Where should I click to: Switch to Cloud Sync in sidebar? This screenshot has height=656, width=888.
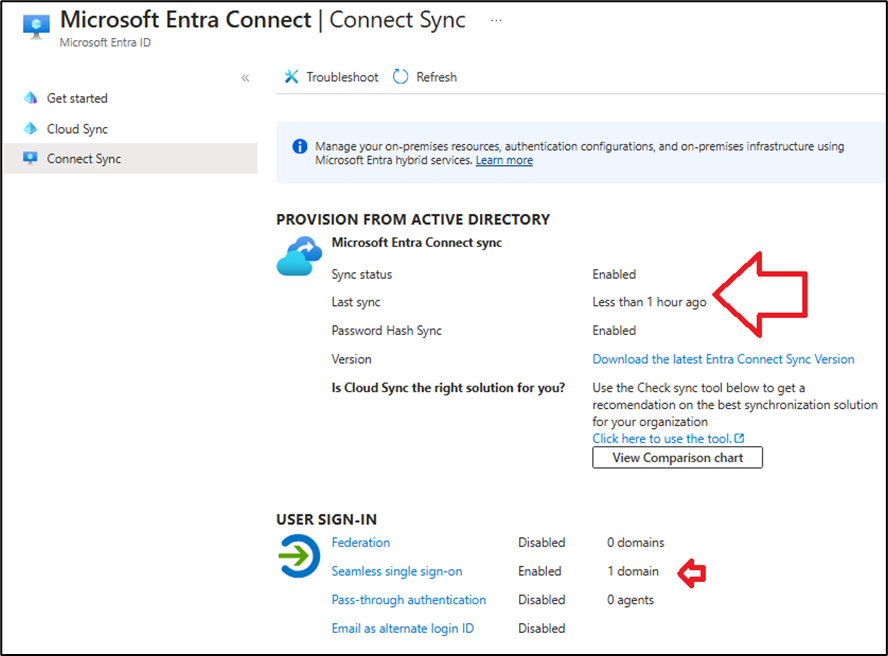[77, 129]
